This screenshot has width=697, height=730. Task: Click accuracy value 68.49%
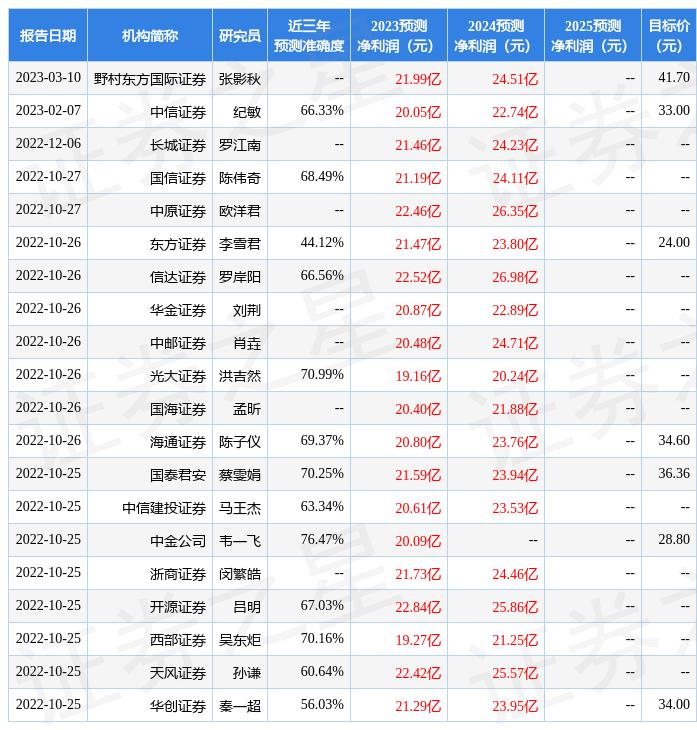click(x=322, y=176)
